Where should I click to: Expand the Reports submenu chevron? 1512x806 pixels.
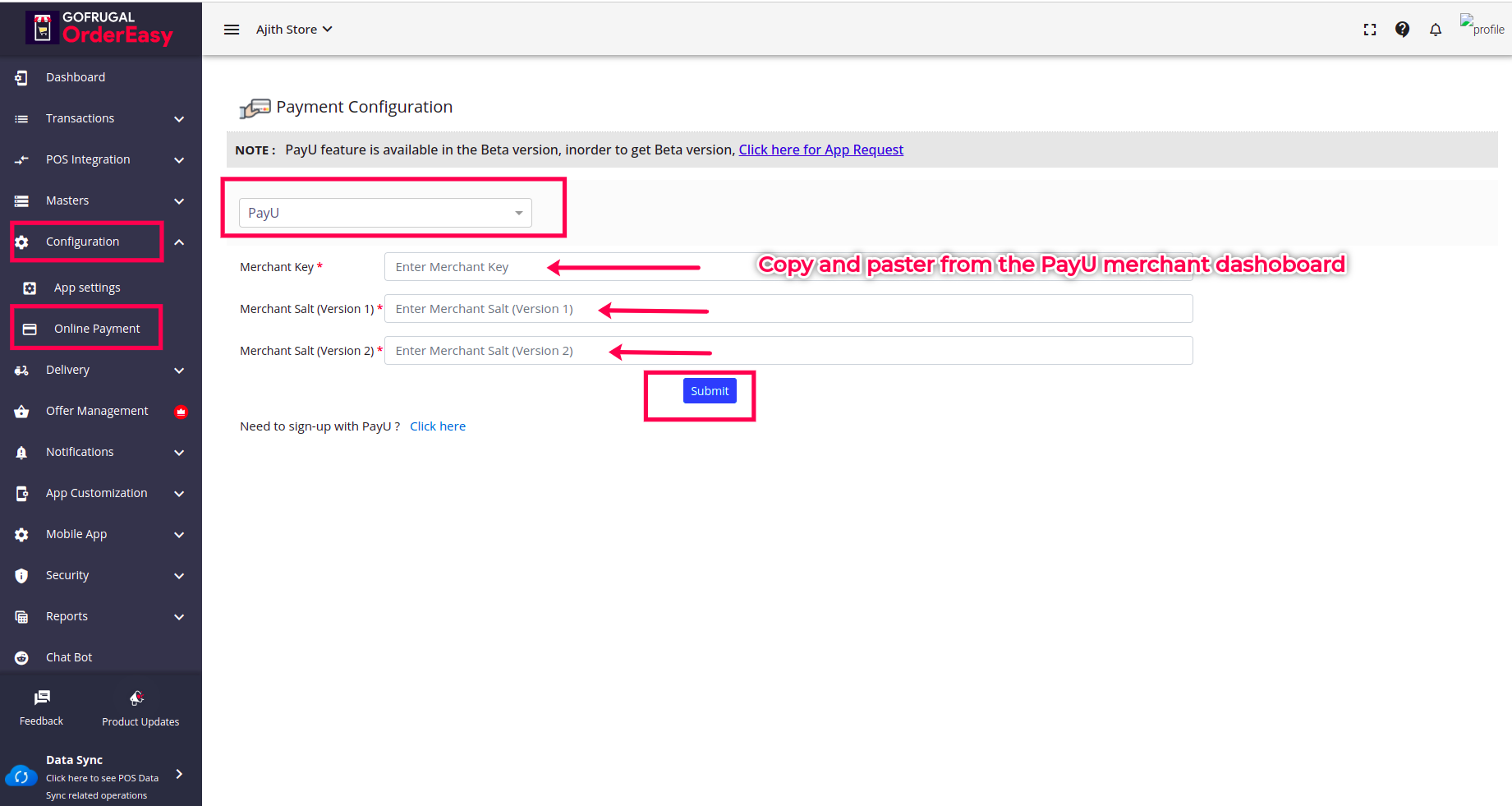[179, 617]
